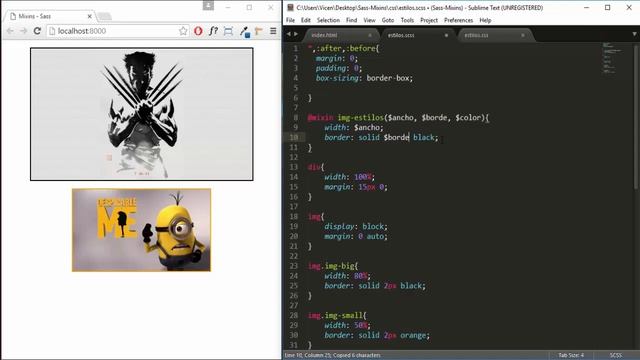
Task: Open SCSS syntax selector in status bar
Action: [616, 355]
